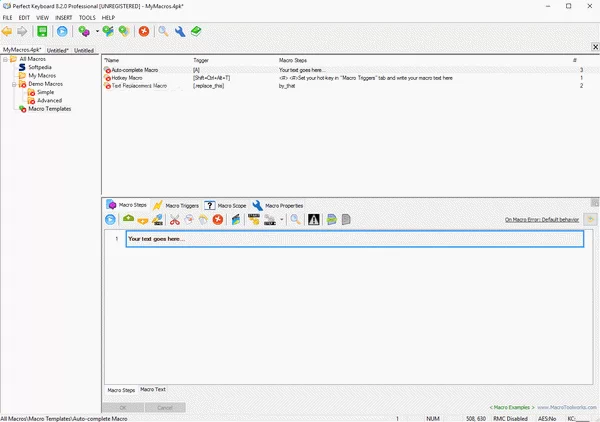Click the blue Run macro icon in main toolbar

coord(62,32)
